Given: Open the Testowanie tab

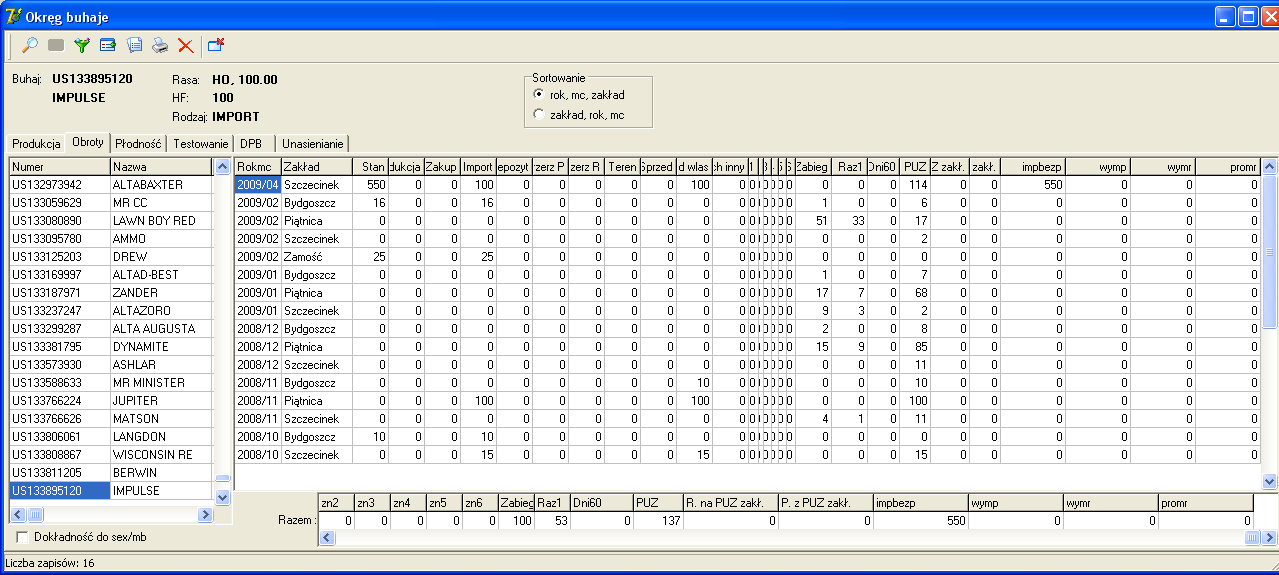Looking at the screenshot, I should pyautogui.click(x=201, y=144).
